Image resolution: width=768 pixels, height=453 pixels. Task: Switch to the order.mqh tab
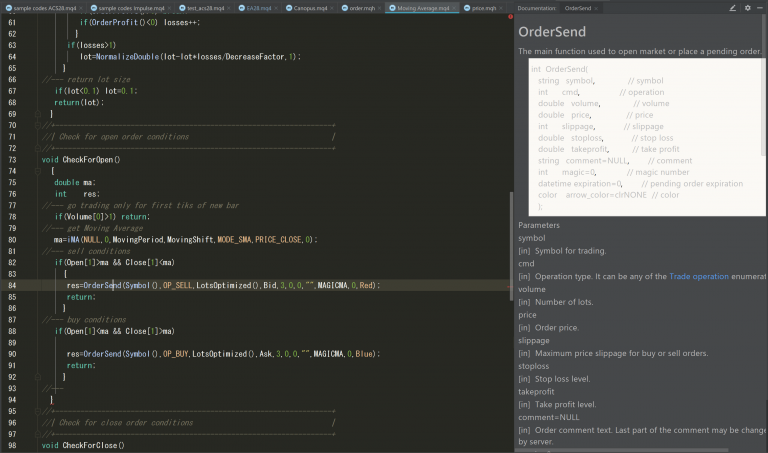click(x=360, y=8)
